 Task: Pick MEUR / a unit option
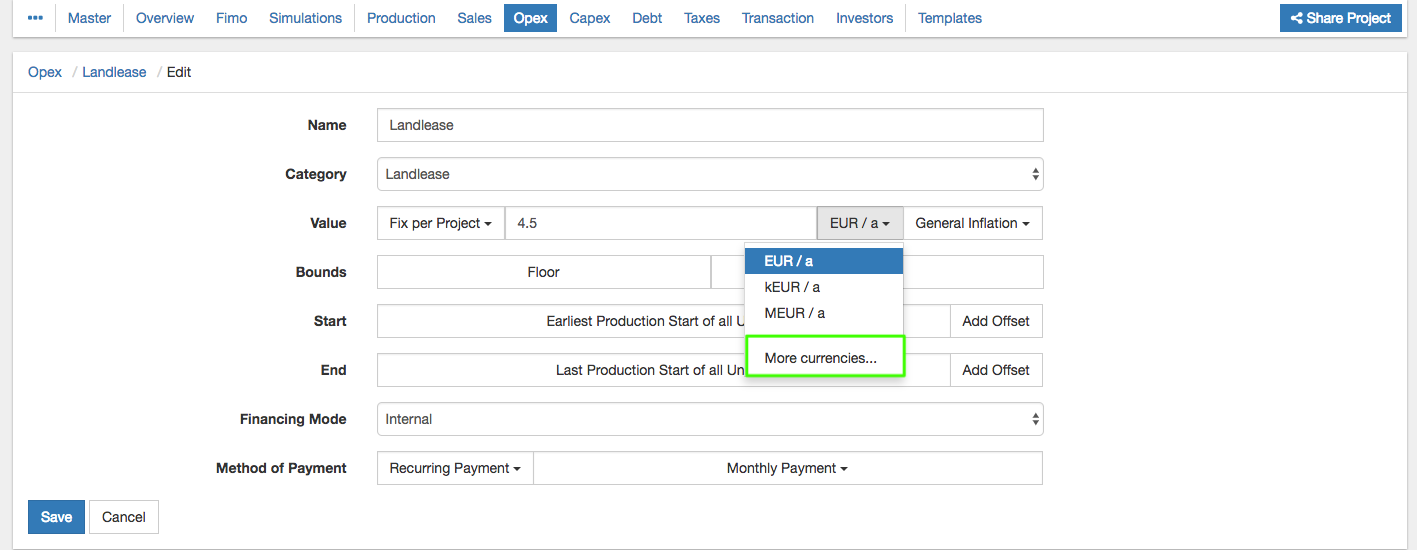[795, 313]
